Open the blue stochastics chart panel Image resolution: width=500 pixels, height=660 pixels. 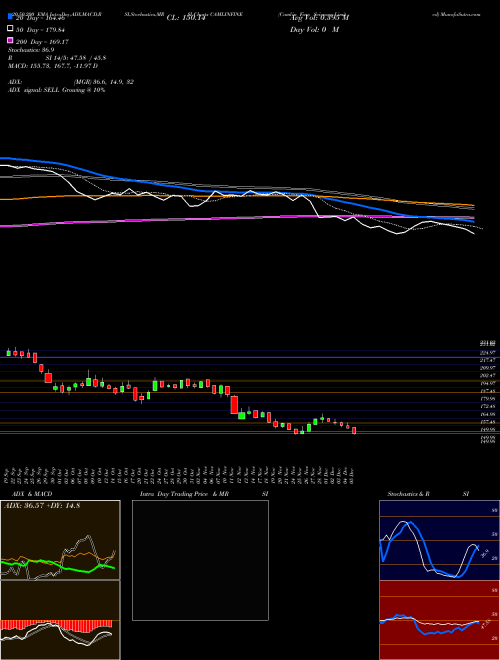coord(439,540)
